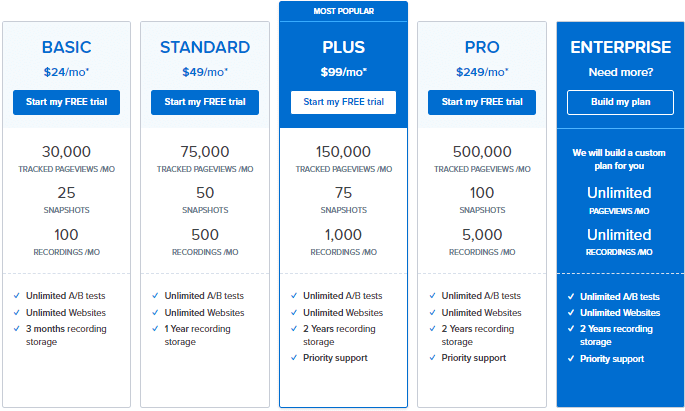Start the free trial for Plus plan
Image resolution: width=685 pixels, height=411 pixels.
[343, 102]
